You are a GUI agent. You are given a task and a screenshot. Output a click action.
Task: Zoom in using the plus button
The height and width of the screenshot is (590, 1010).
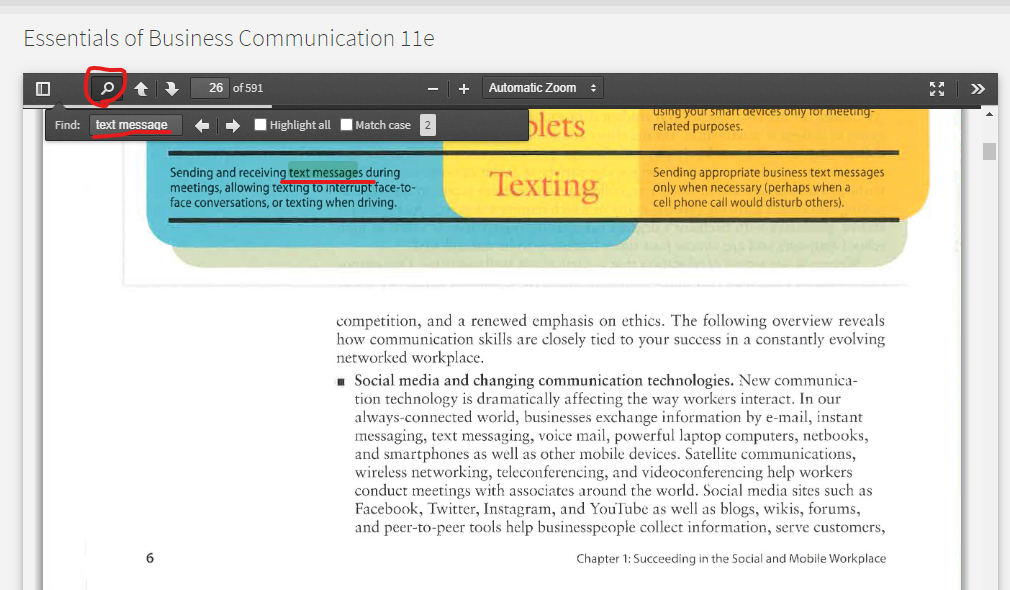pyautogui.click(x=463, y=88)
